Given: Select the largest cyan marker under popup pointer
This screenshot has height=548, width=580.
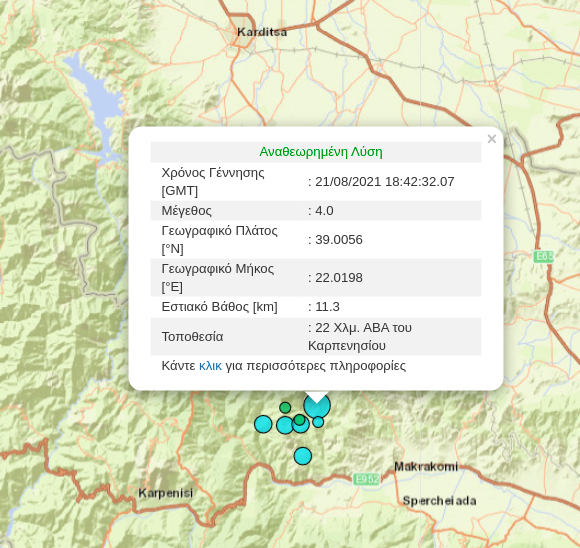Looking at the screenshot, I should click(317, 406).
